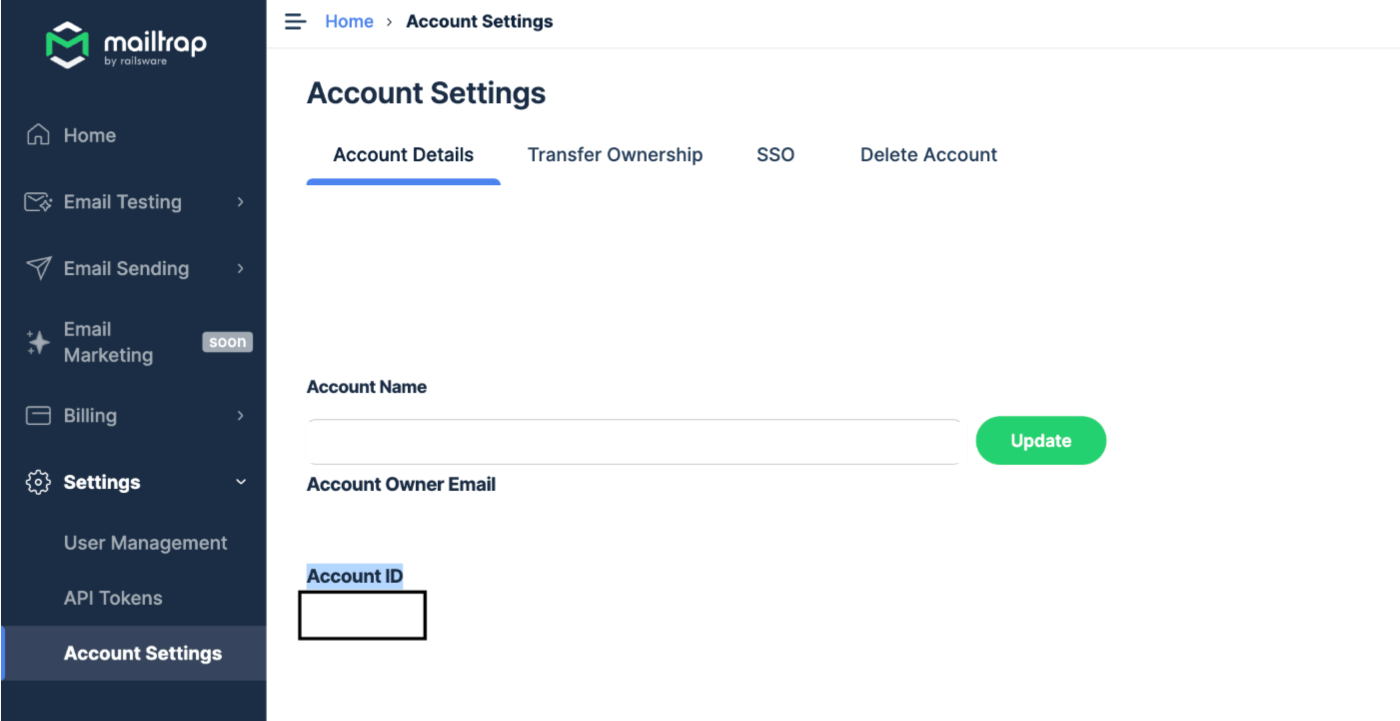The image size is (1400, 721).
Task: Expand the Email Testing submenu chevron
Action: (x=240, y=202)
